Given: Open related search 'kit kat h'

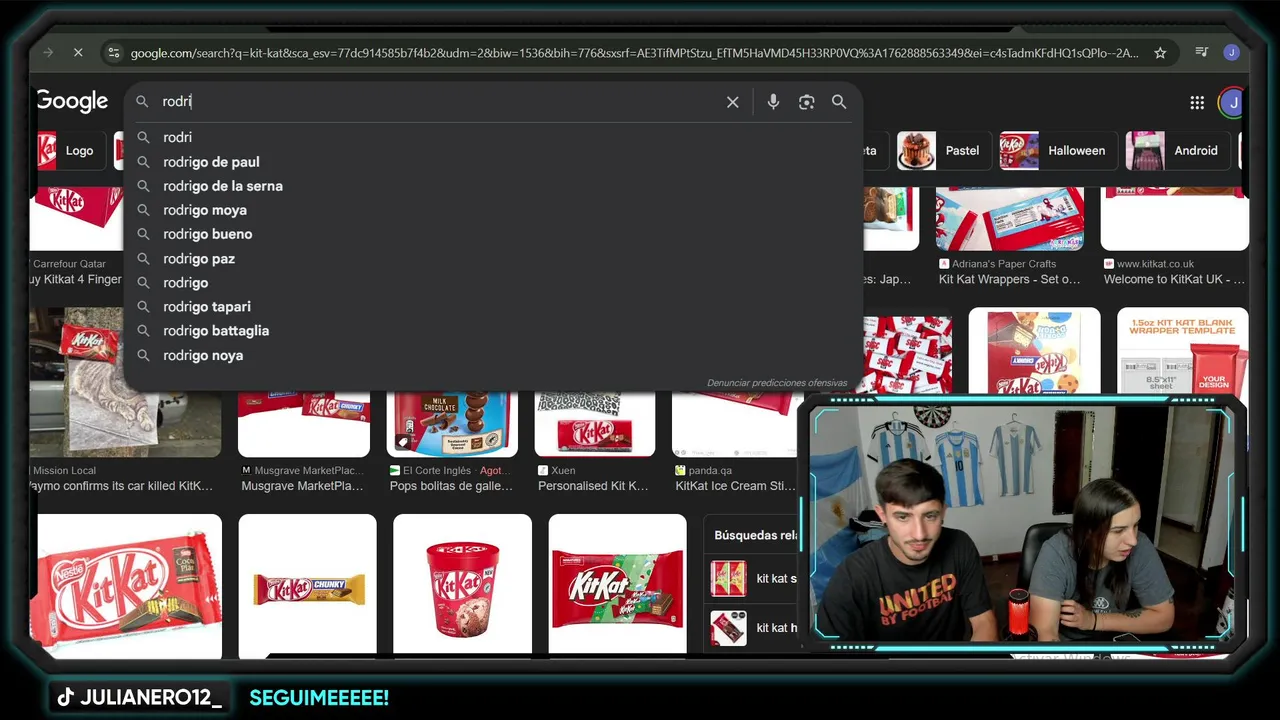Looking at the screenshot, I should (x=753, y=628).
